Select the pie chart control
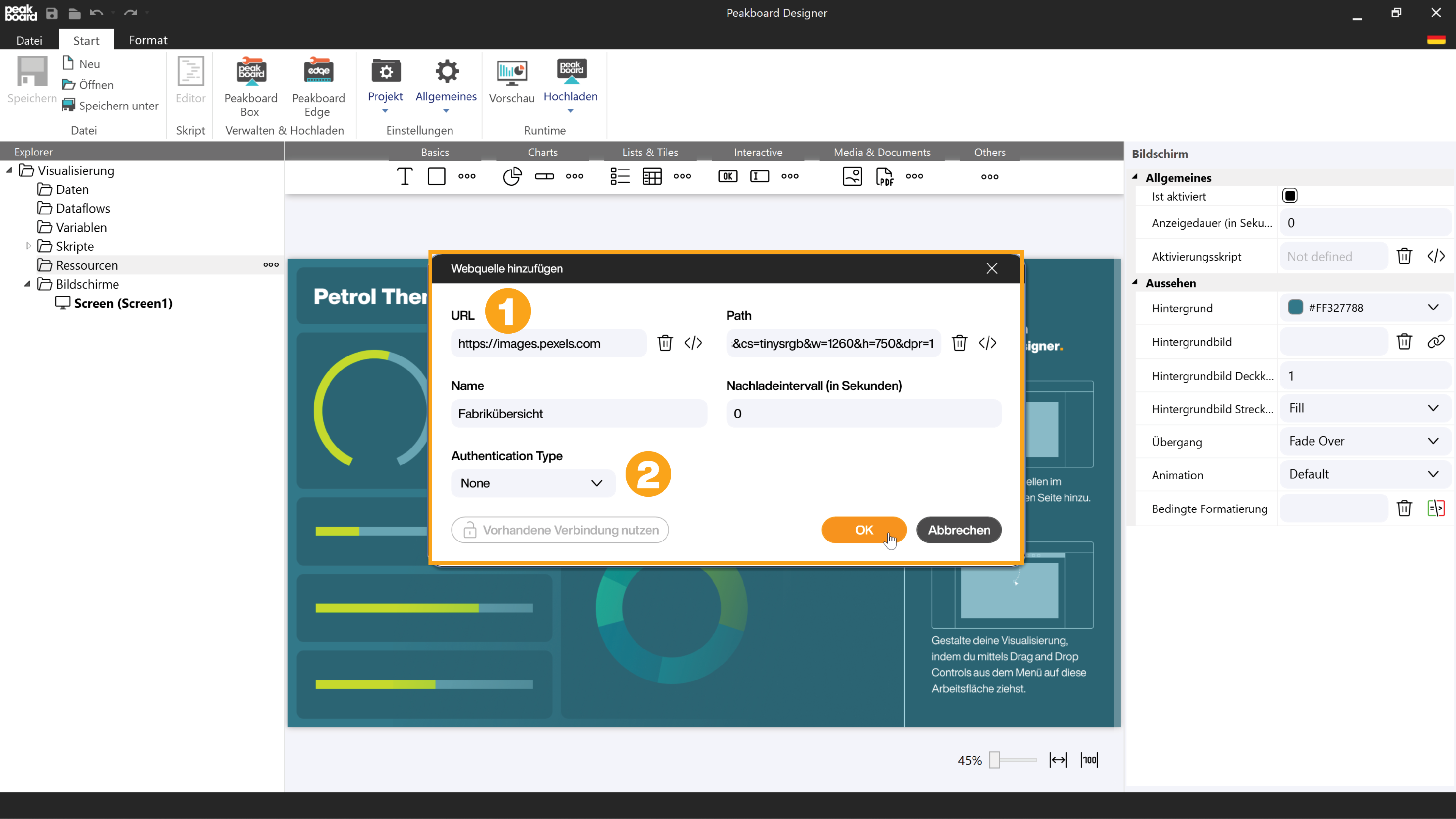The height and width of the screenshot is (819, 1456). point(512,176)
